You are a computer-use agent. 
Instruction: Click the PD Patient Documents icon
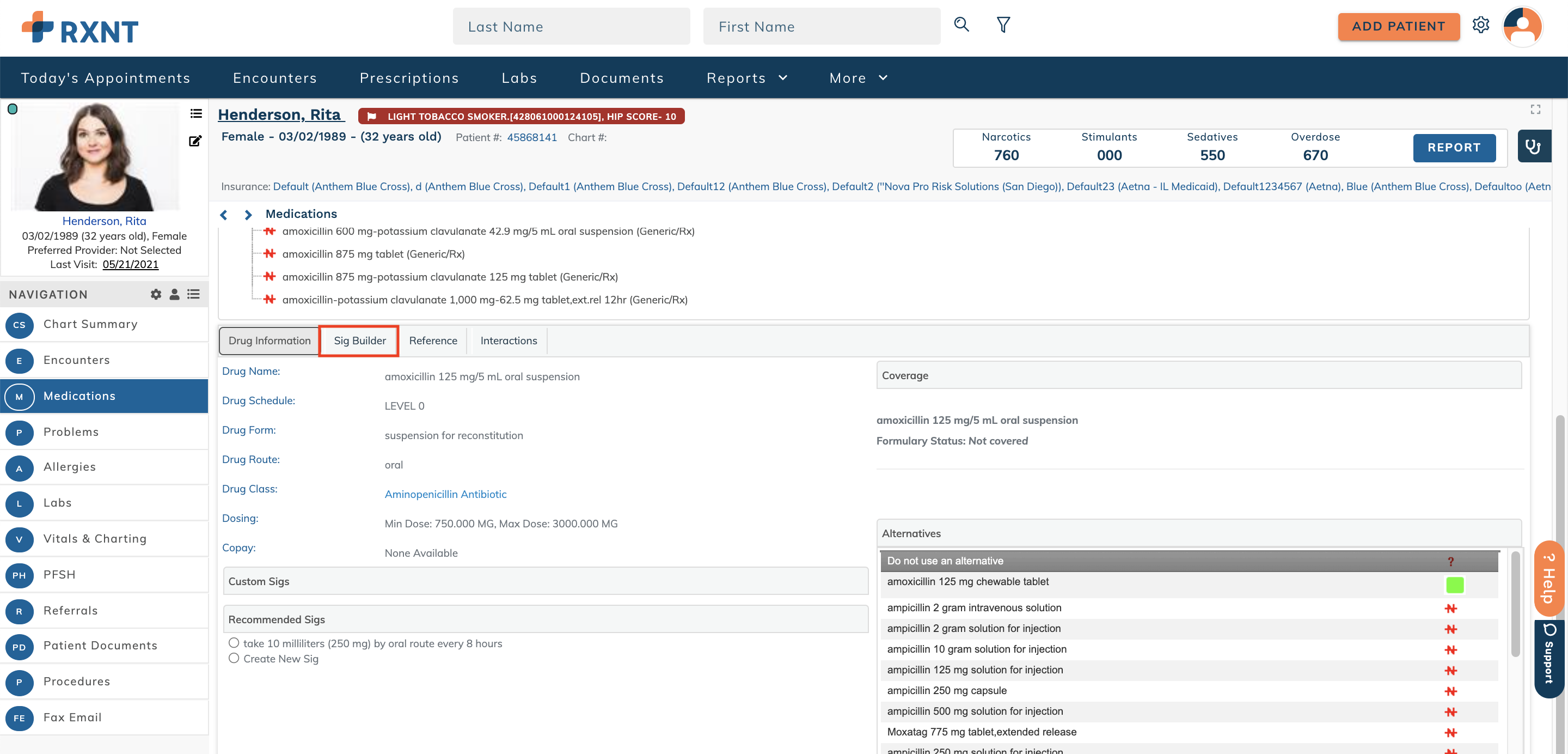pos(20,647)
